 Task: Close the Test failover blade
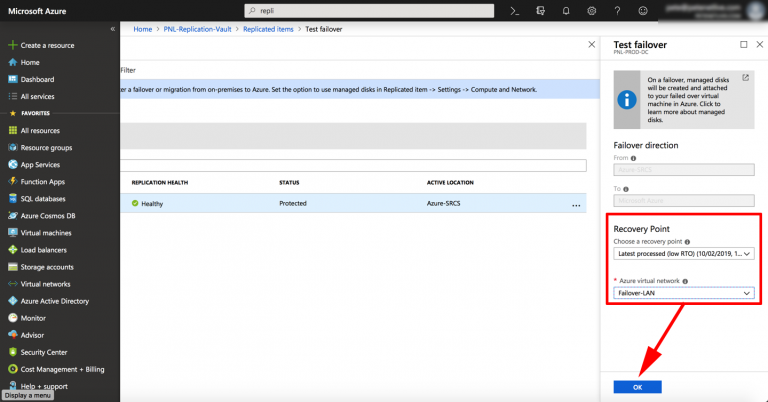point(760,45)
